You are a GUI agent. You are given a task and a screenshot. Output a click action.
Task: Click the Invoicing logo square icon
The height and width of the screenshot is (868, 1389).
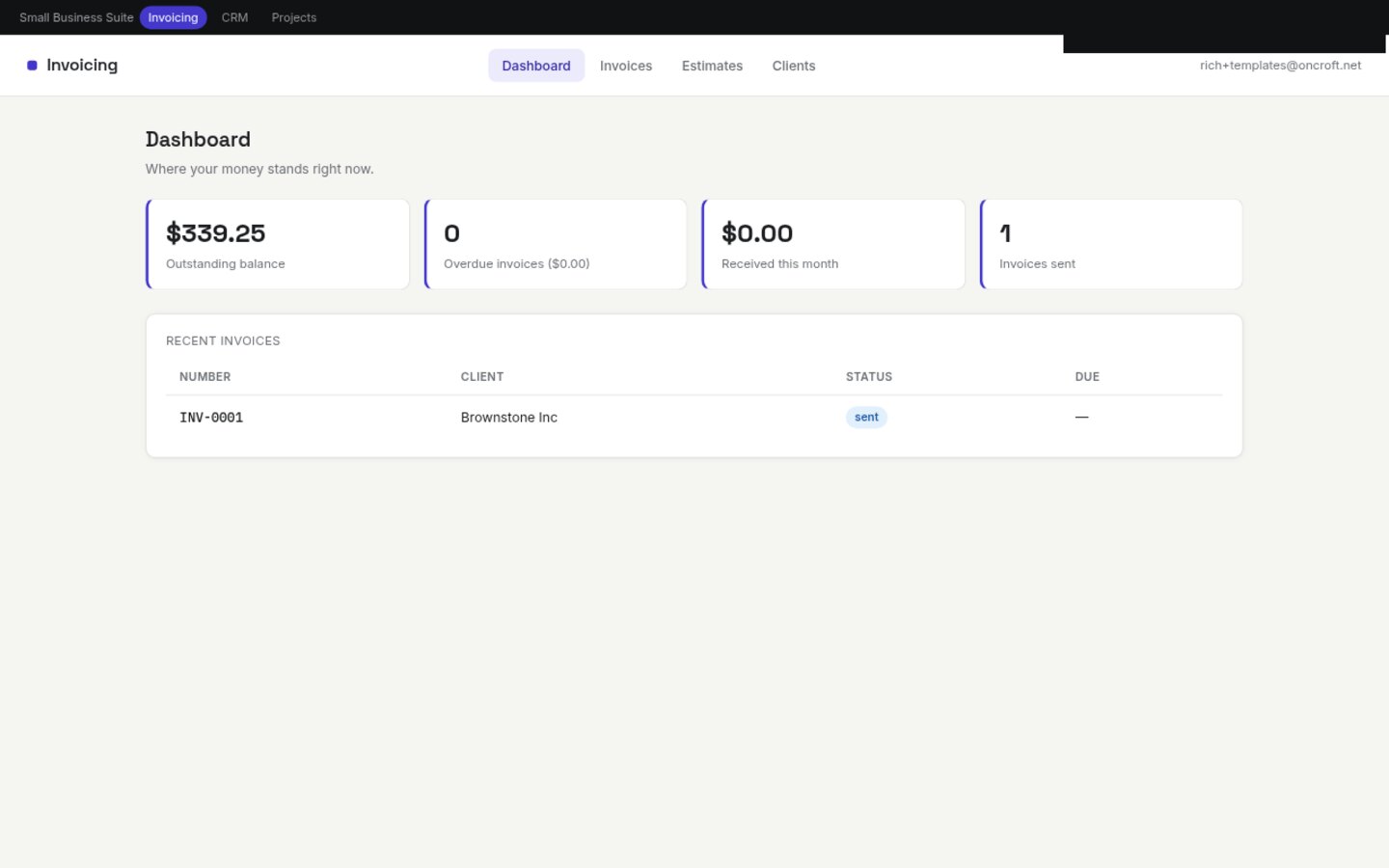click(32, 66)
